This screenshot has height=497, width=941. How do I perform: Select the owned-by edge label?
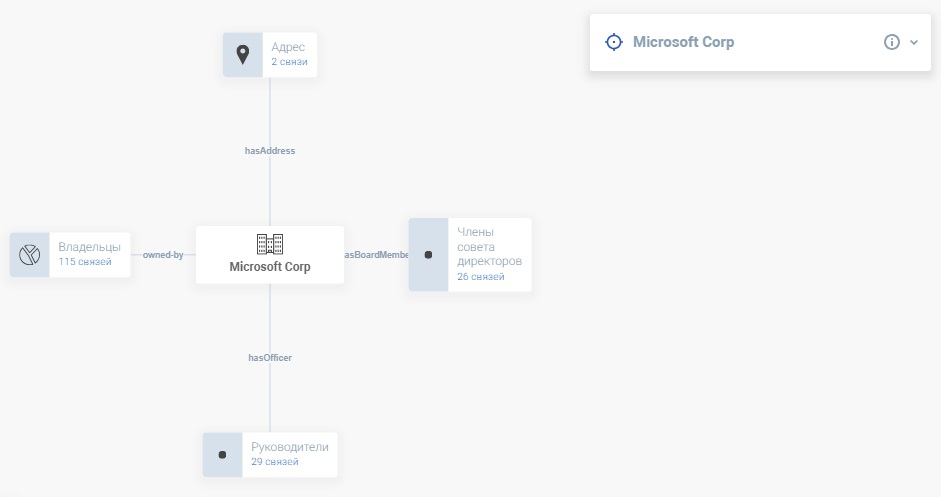click(163, 255)
